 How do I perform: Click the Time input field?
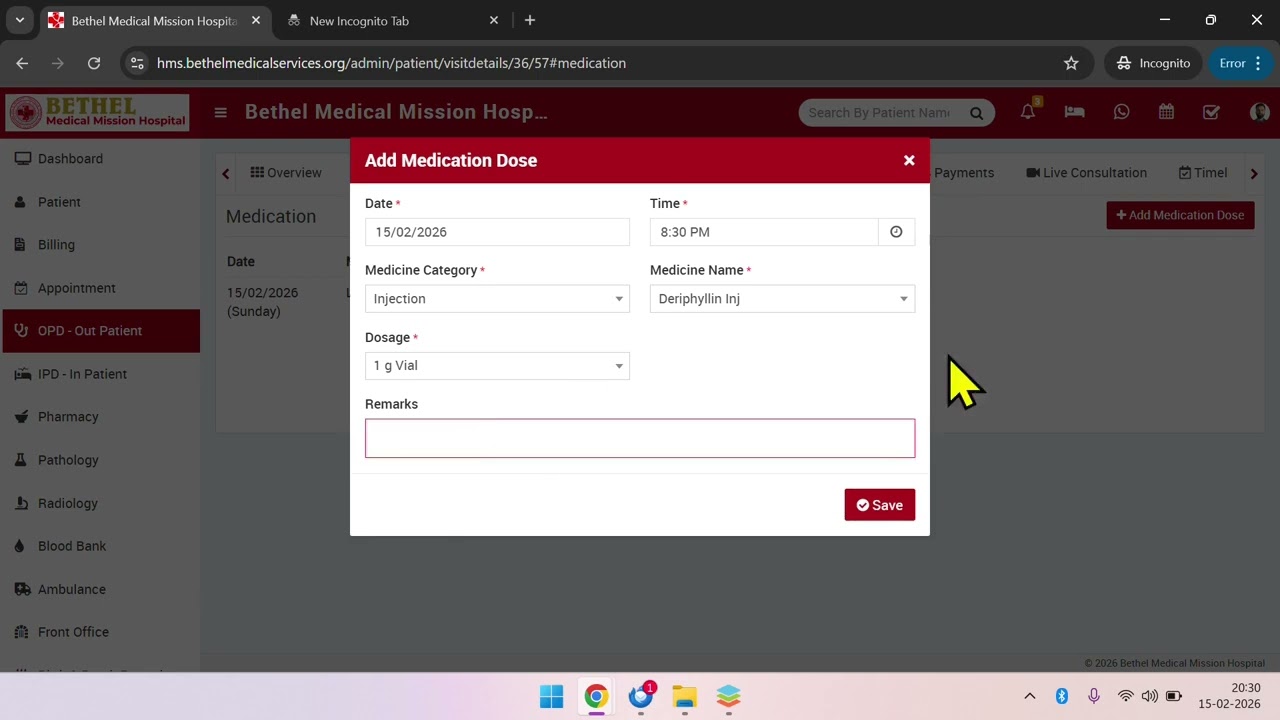click(764, 232)
